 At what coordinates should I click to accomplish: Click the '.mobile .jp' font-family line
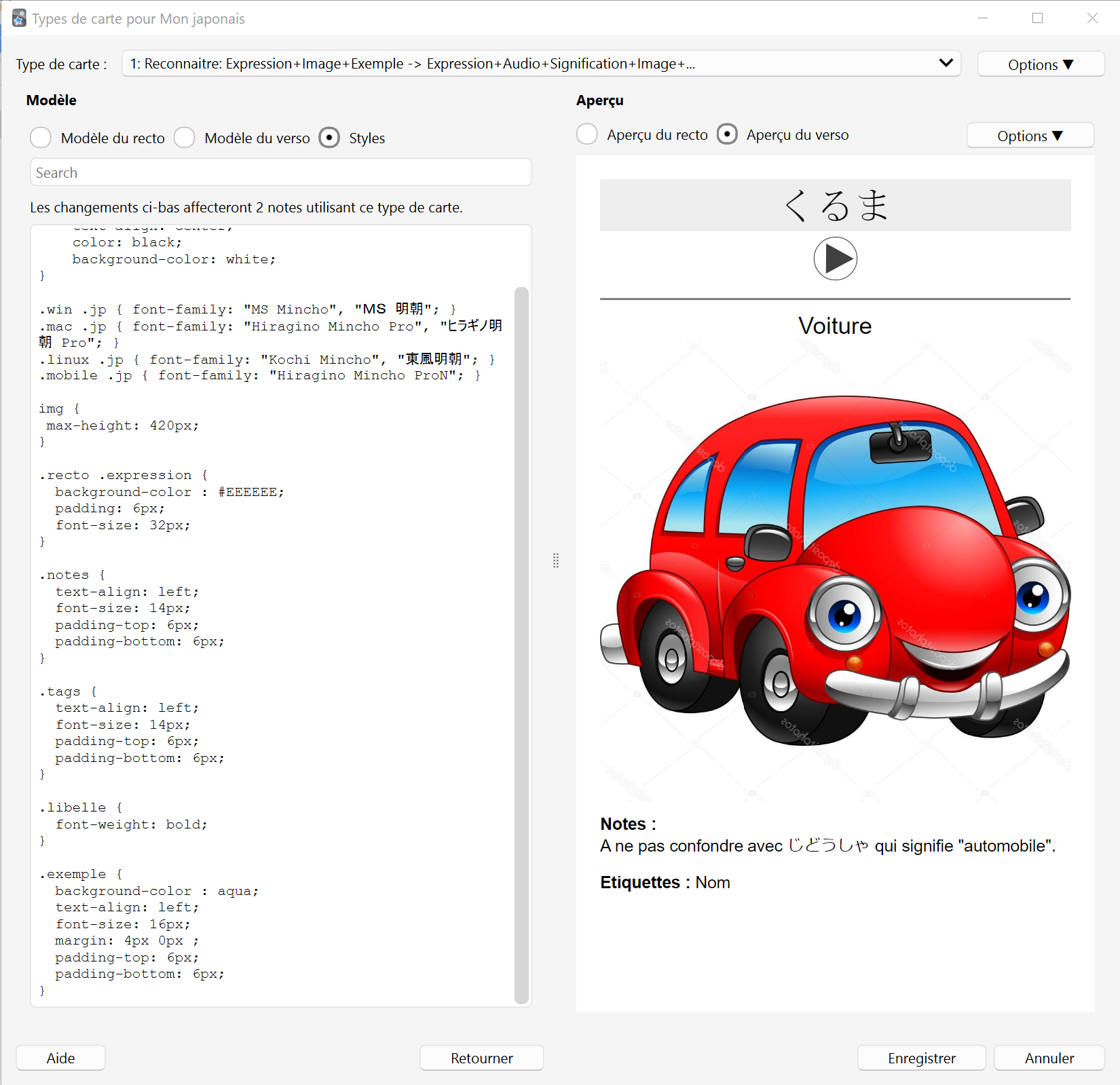(260, 375)
